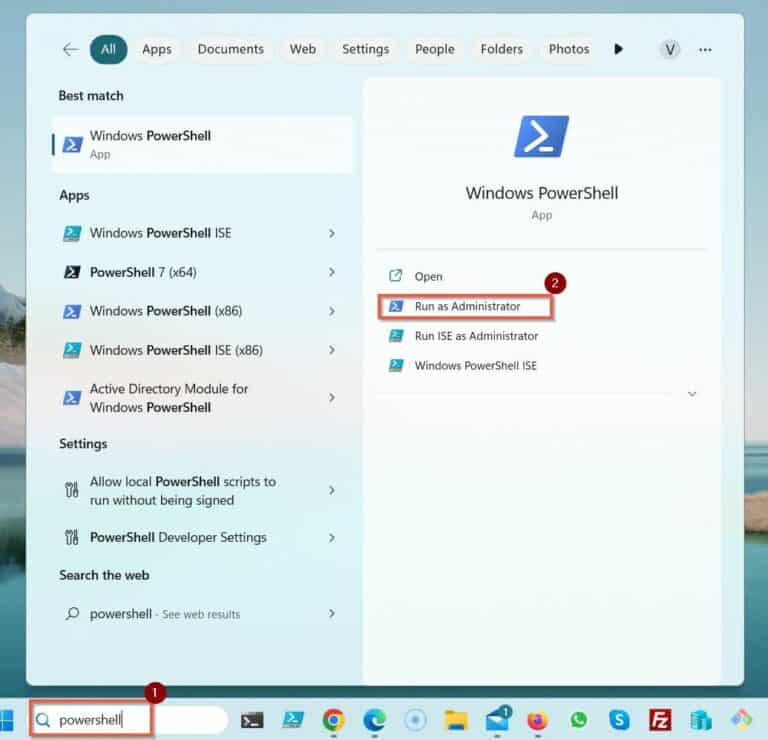Expand powershell web results chevron
The height and width of the screenshot is (740, 768).
click(x=332, y=614)
